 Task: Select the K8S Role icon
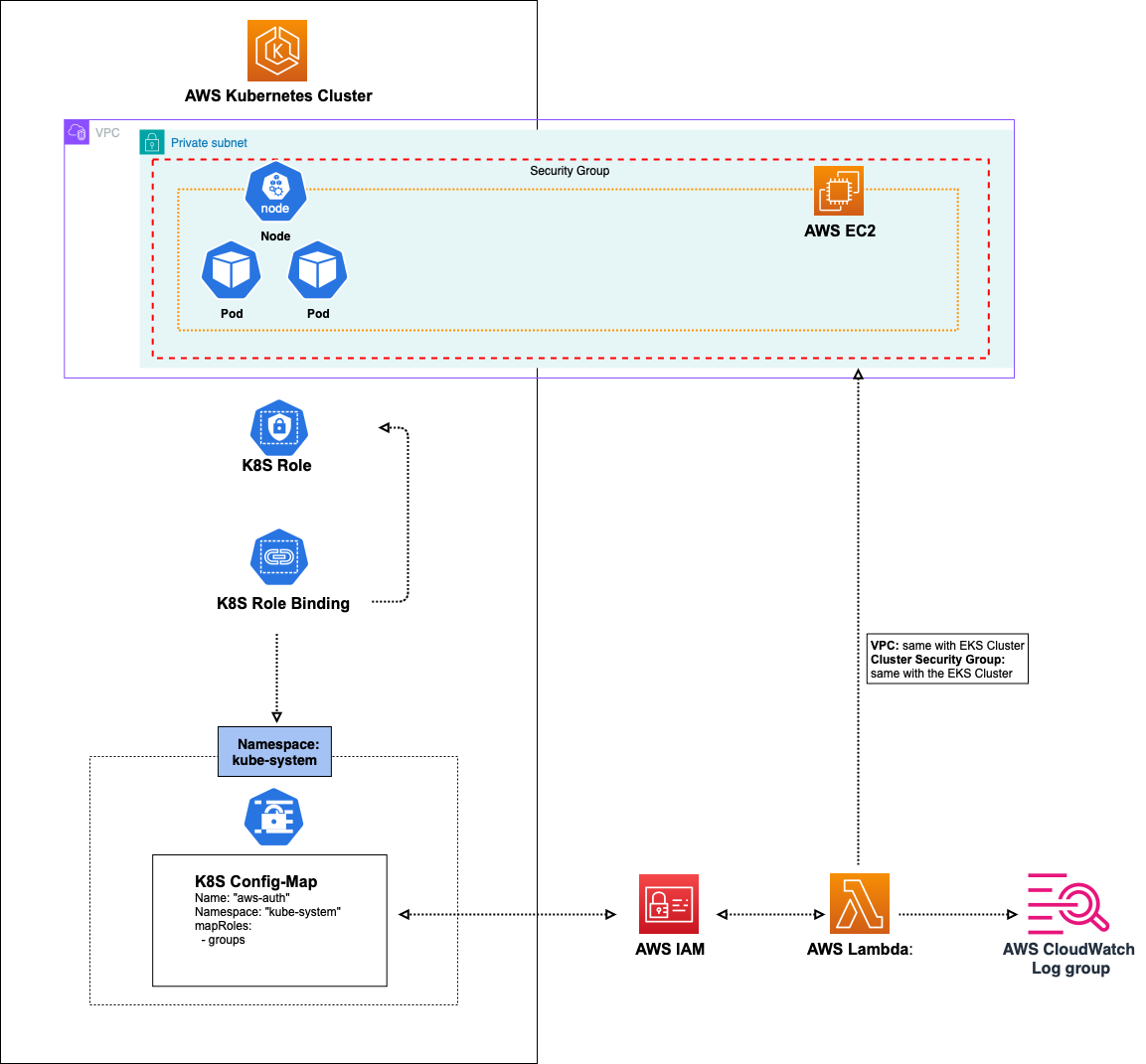pyautogui.click(x=278, y=429)
